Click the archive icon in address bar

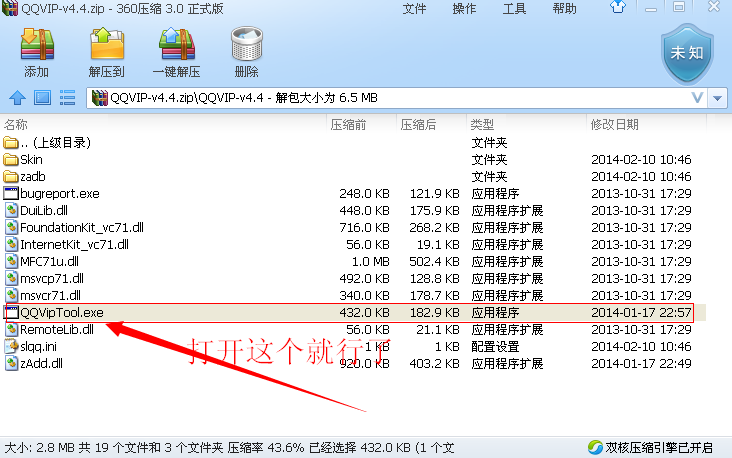pyautogui.click(x=99, y=98)
